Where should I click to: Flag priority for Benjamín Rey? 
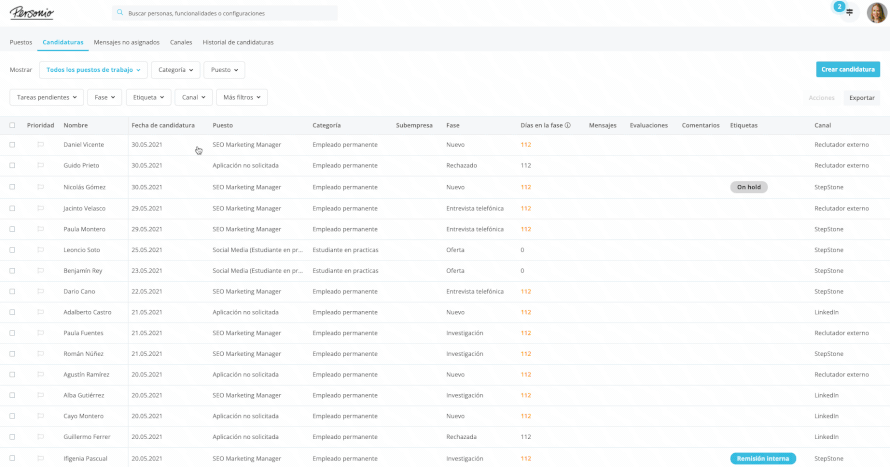click(x=41, y=271)
